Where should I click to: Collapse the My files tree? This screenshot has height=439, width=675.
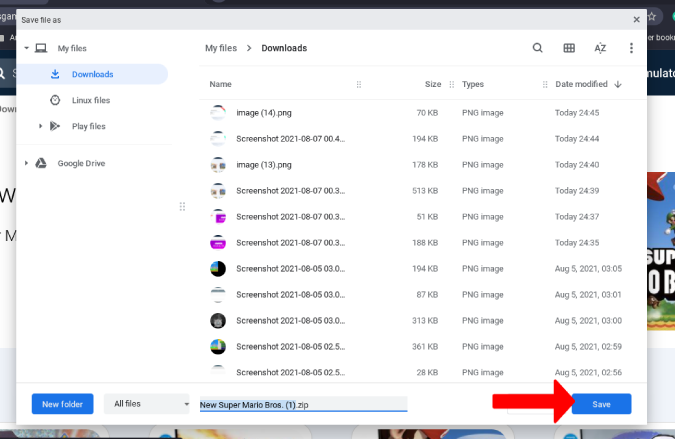(x=27, y=48)
